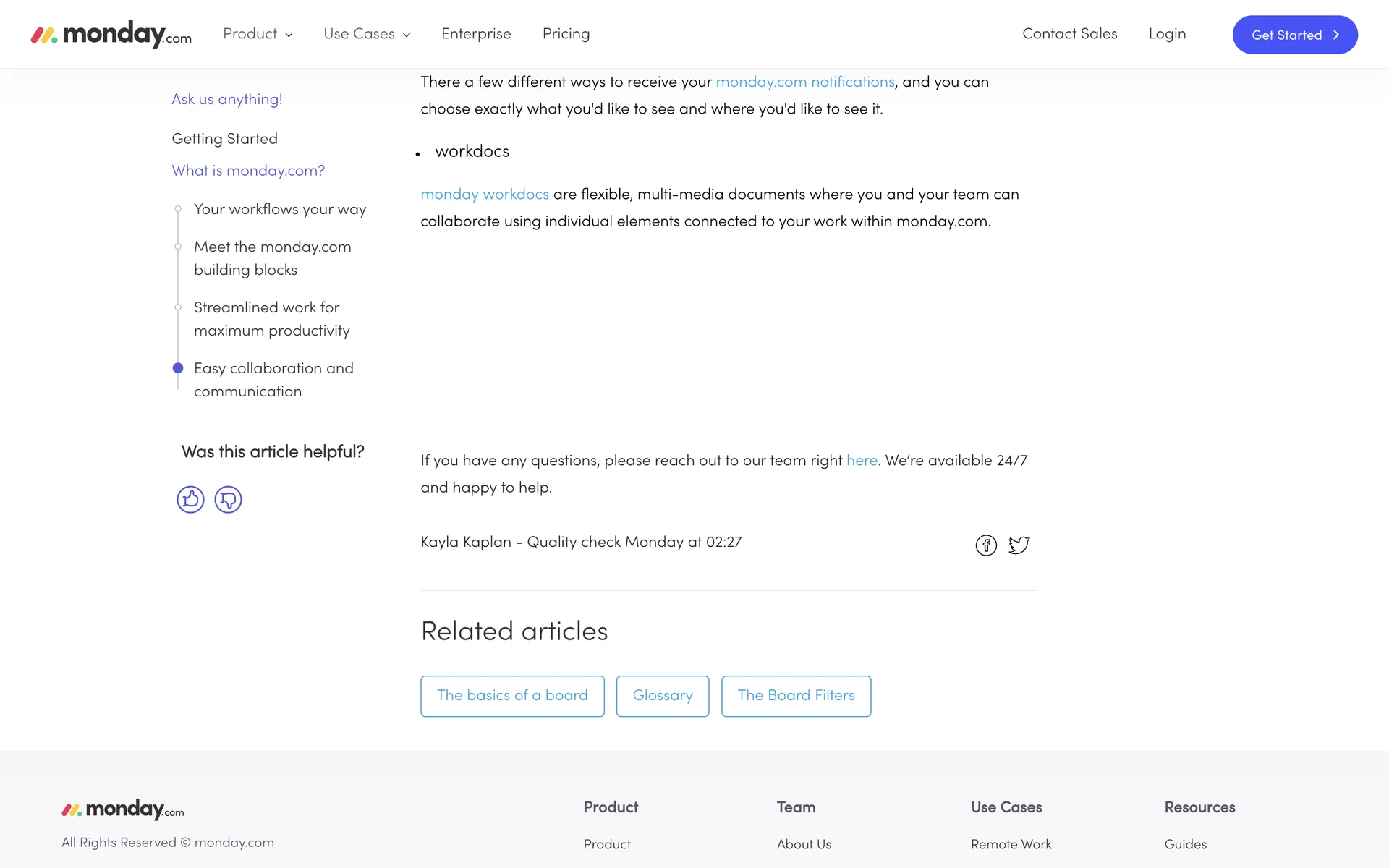Screen dimensions: 1389x868
Task: Share article via Twitter icon
Action: pyautogui.click(x=1019, y=545)
